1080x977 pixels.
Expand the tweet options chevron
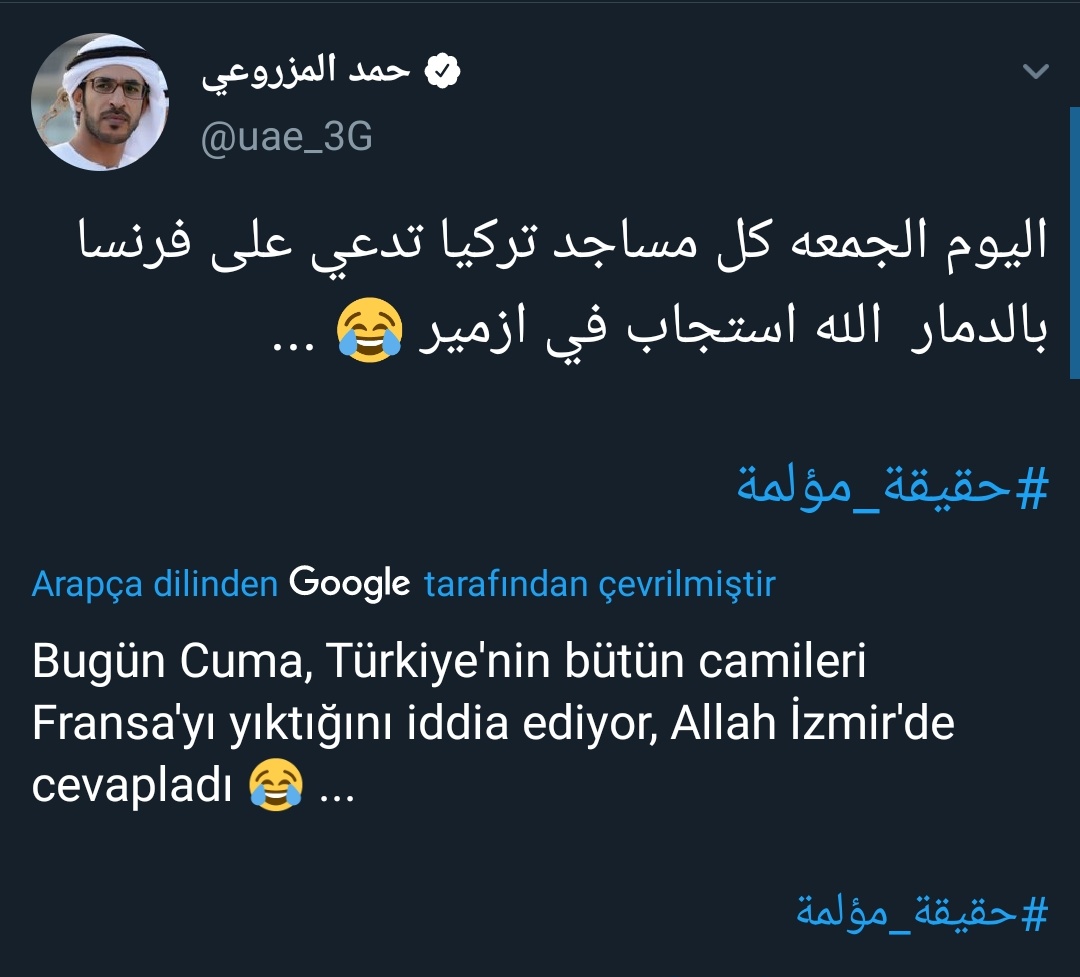pos(1036,72)
